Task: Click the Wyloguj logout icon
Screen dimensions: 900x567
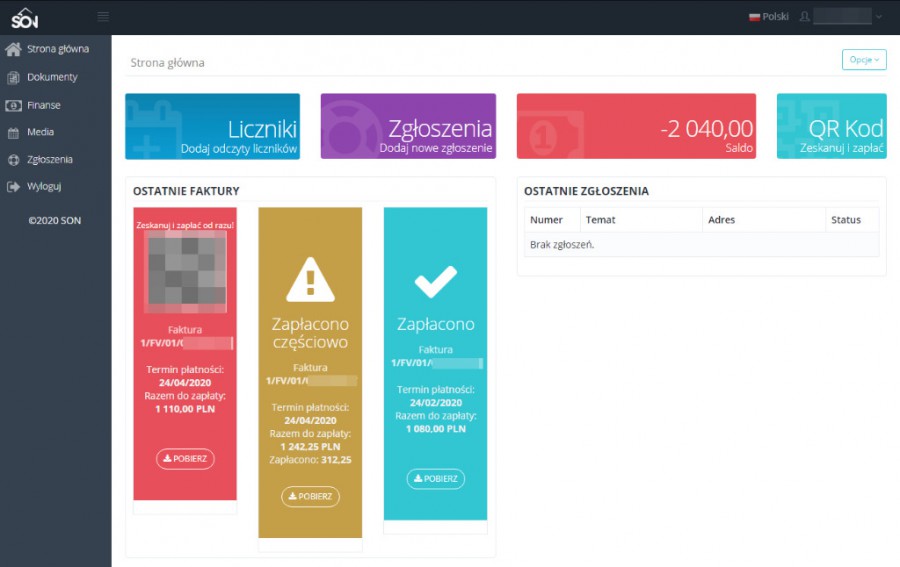Action: (13, 187)
